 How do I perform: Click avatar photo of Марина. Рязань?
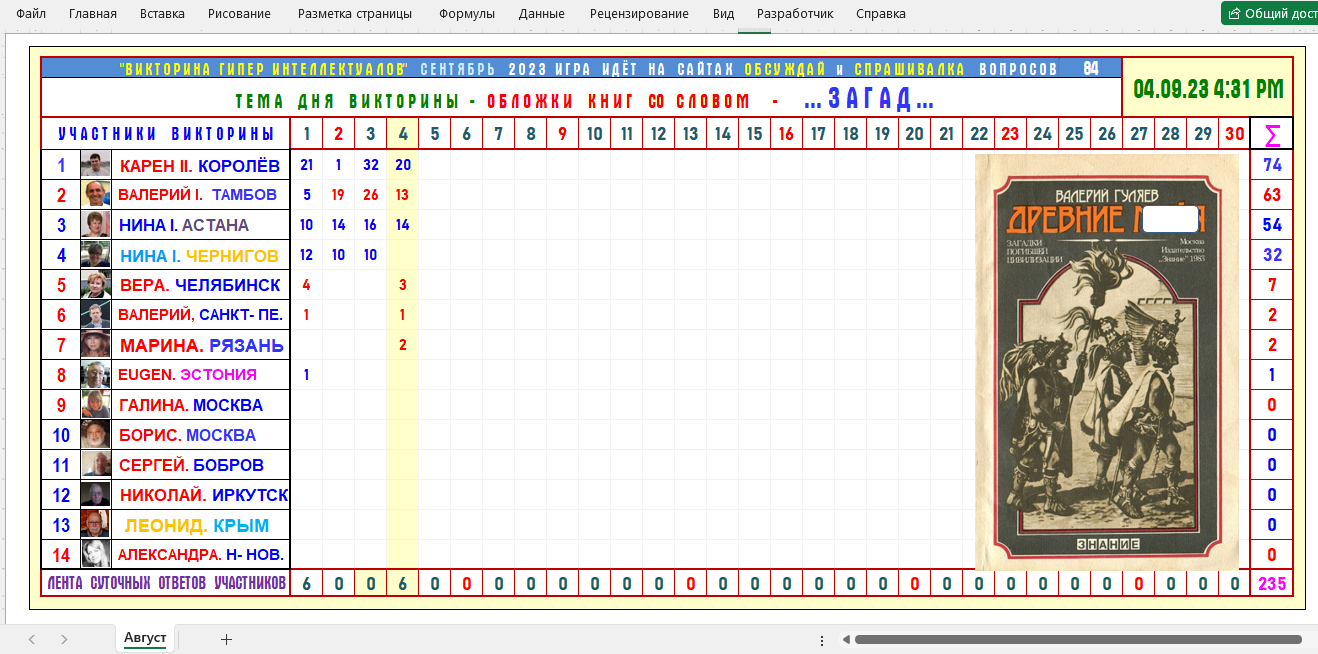(x=96, y=345)
